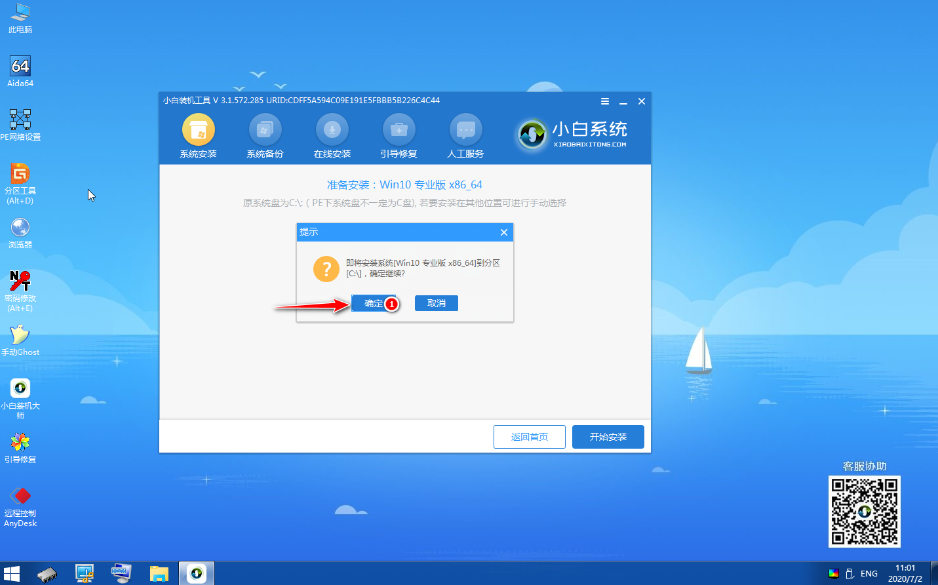Screen dimensions: 938x585
Task: Open the password reset tool (Alt+E) icon
Action: [20, 291]
